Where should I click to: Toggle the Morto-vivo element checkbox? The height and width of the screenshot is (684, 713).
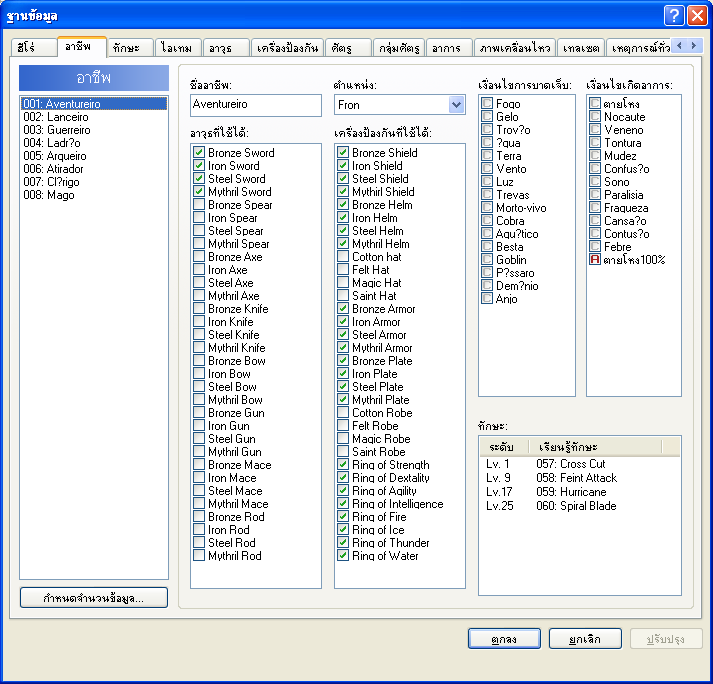coord(487,208)
